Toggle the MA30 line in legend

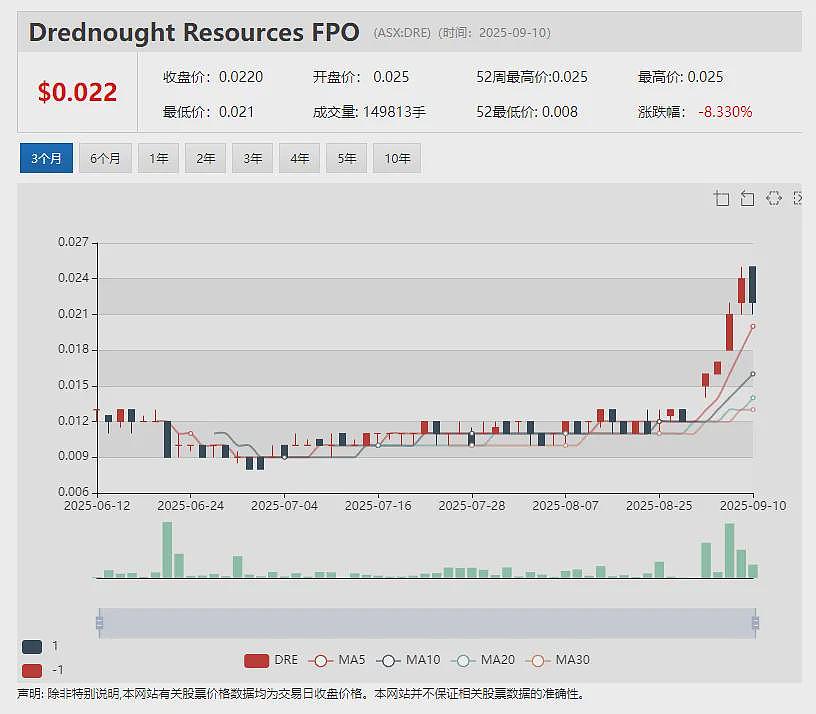[558, 660]
